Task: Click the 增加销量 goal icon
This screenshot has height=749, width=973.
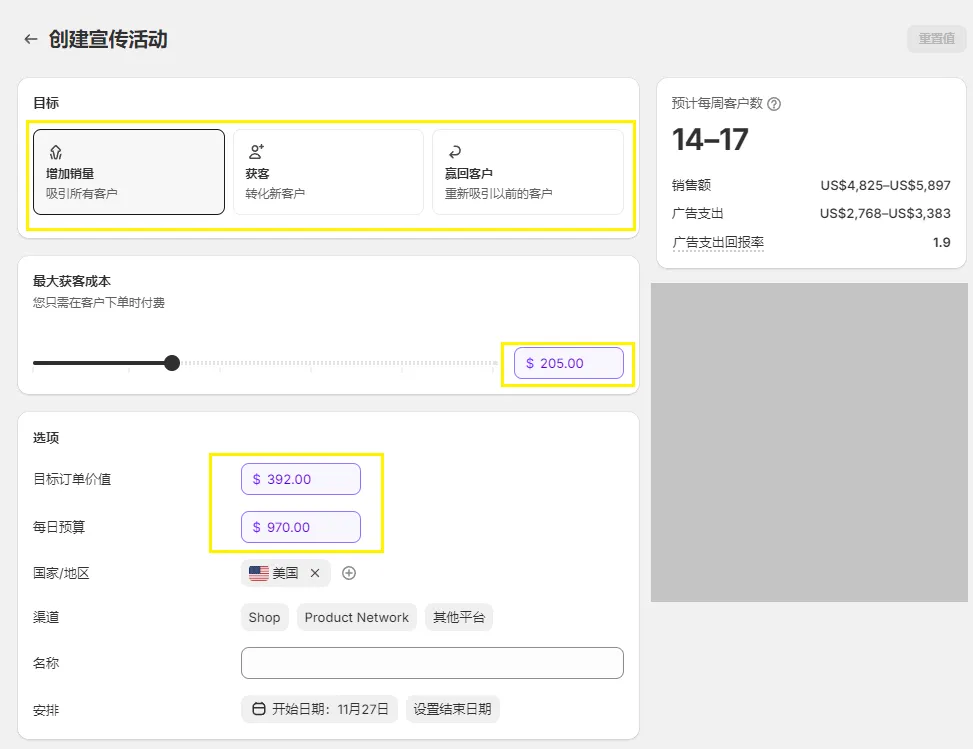Action: tap(56, 152)
